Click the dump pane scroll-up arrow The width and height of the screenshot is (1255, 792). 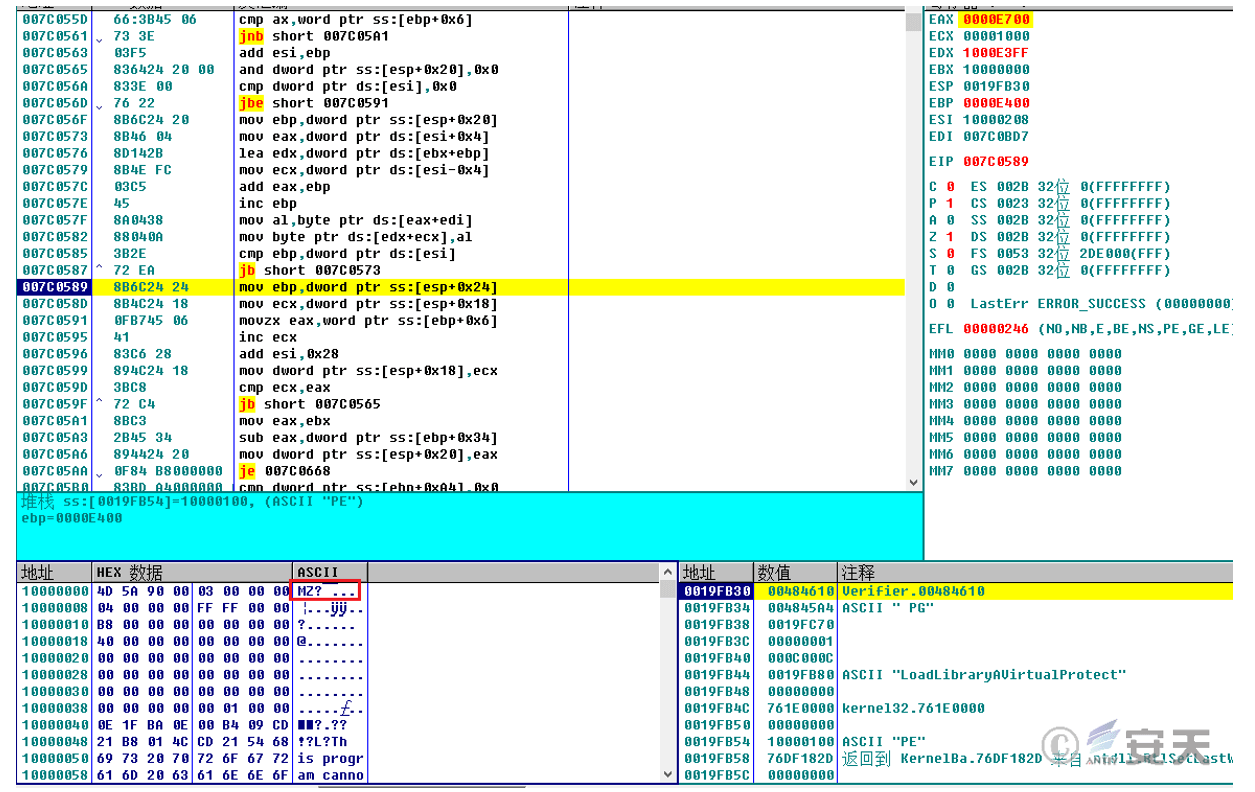point(668,573)
